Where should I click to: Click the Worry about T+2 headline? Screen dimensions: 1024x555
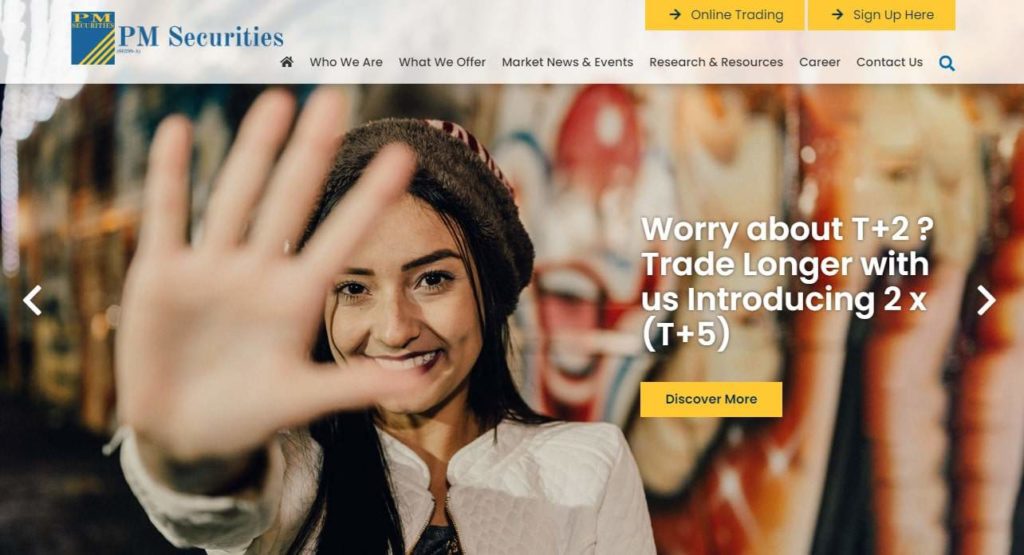[787, 229]
